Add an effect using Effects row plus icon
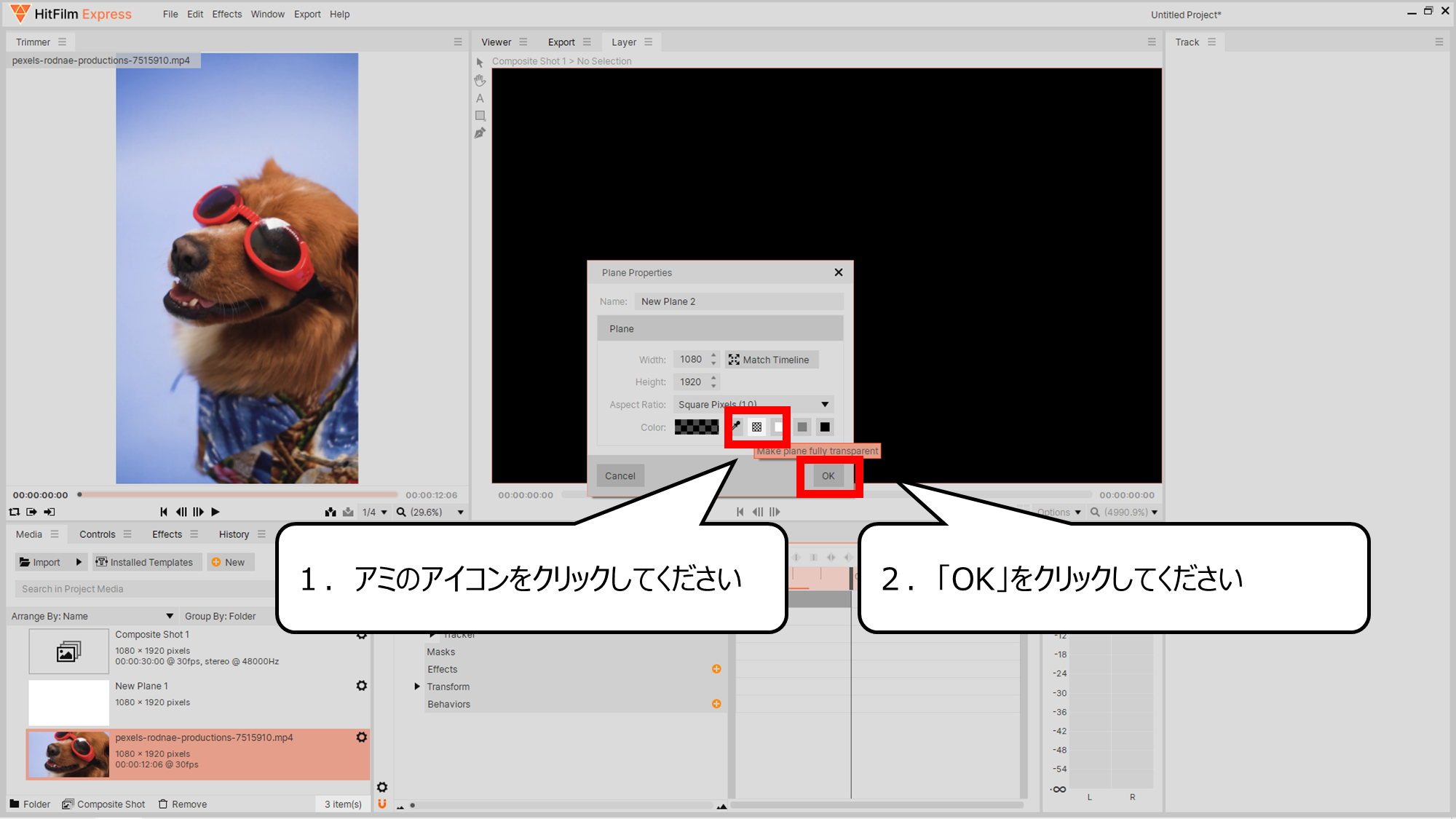 pyautogui.click(x=716, y=669)
